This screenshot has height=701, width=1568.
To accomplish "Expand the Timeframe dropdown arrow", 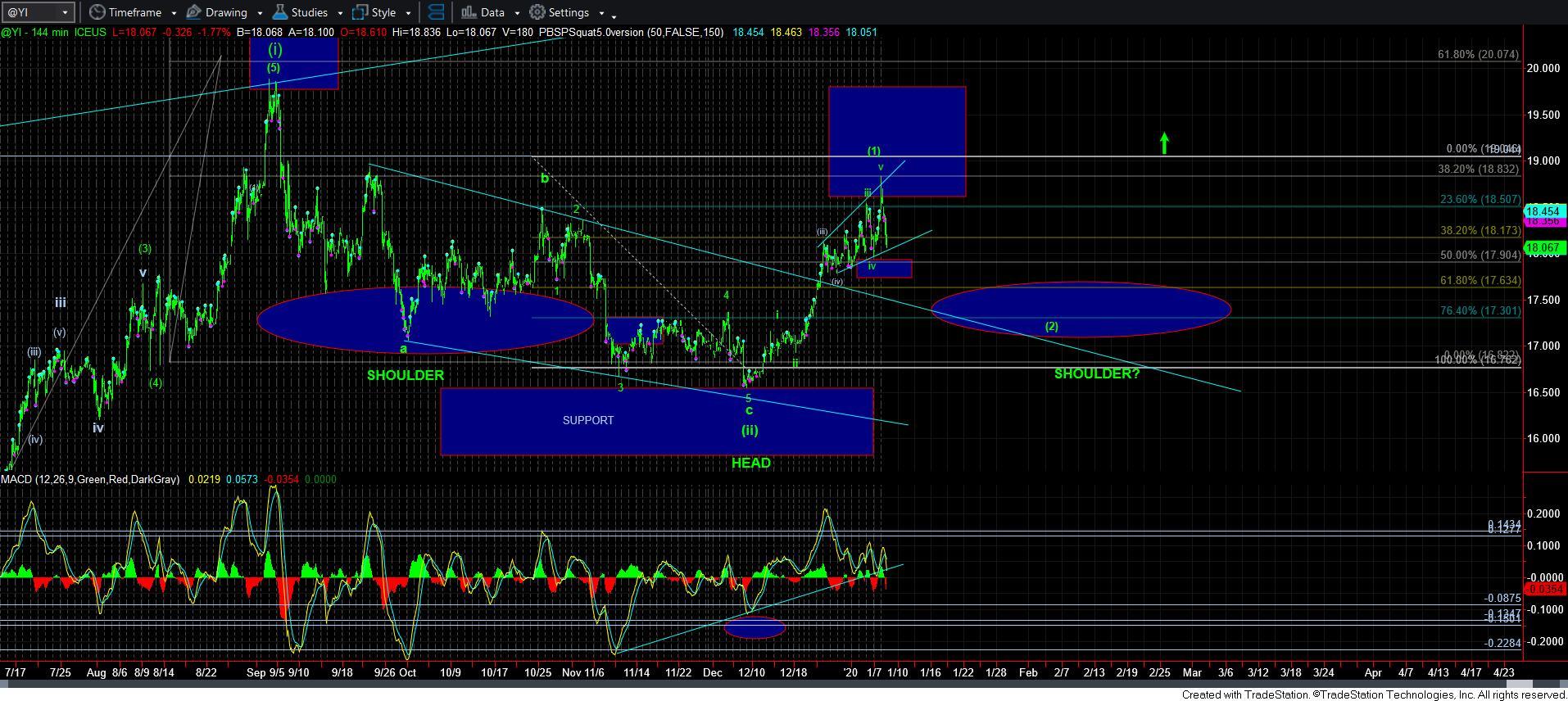I will click(170, 13).
